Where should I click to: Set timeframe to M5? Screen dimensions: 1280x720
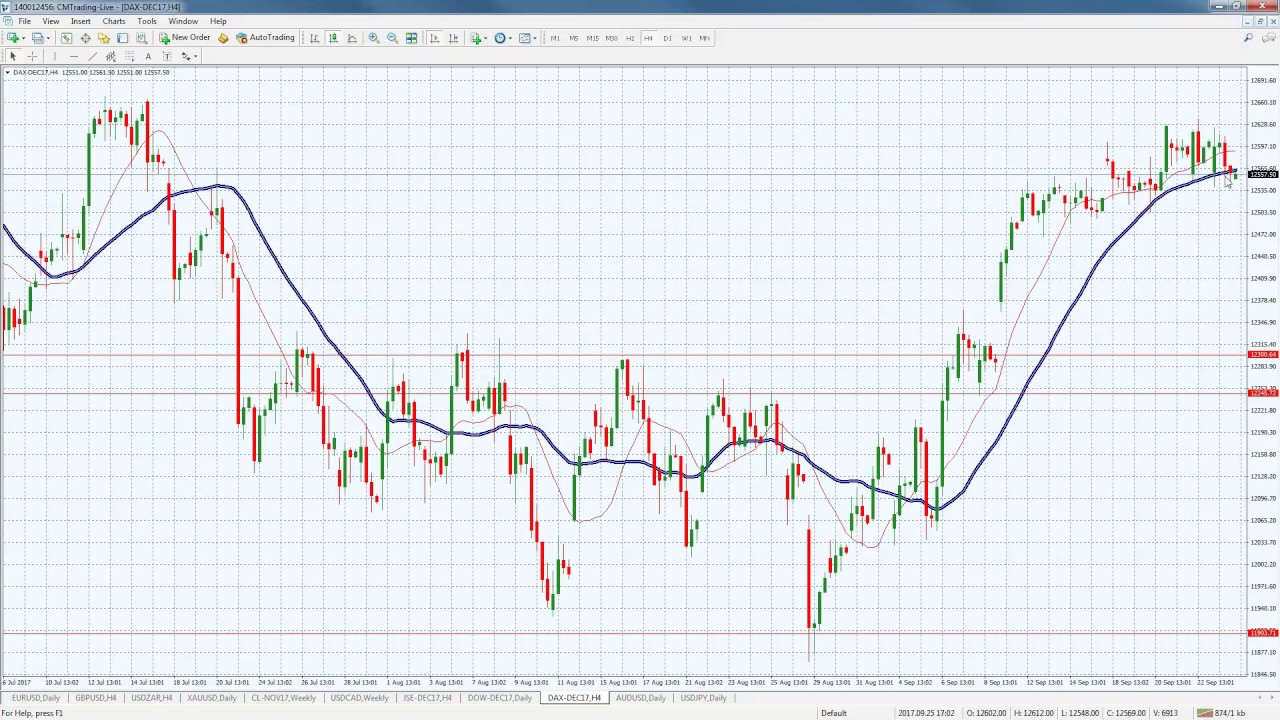click(x=574, y=38)
